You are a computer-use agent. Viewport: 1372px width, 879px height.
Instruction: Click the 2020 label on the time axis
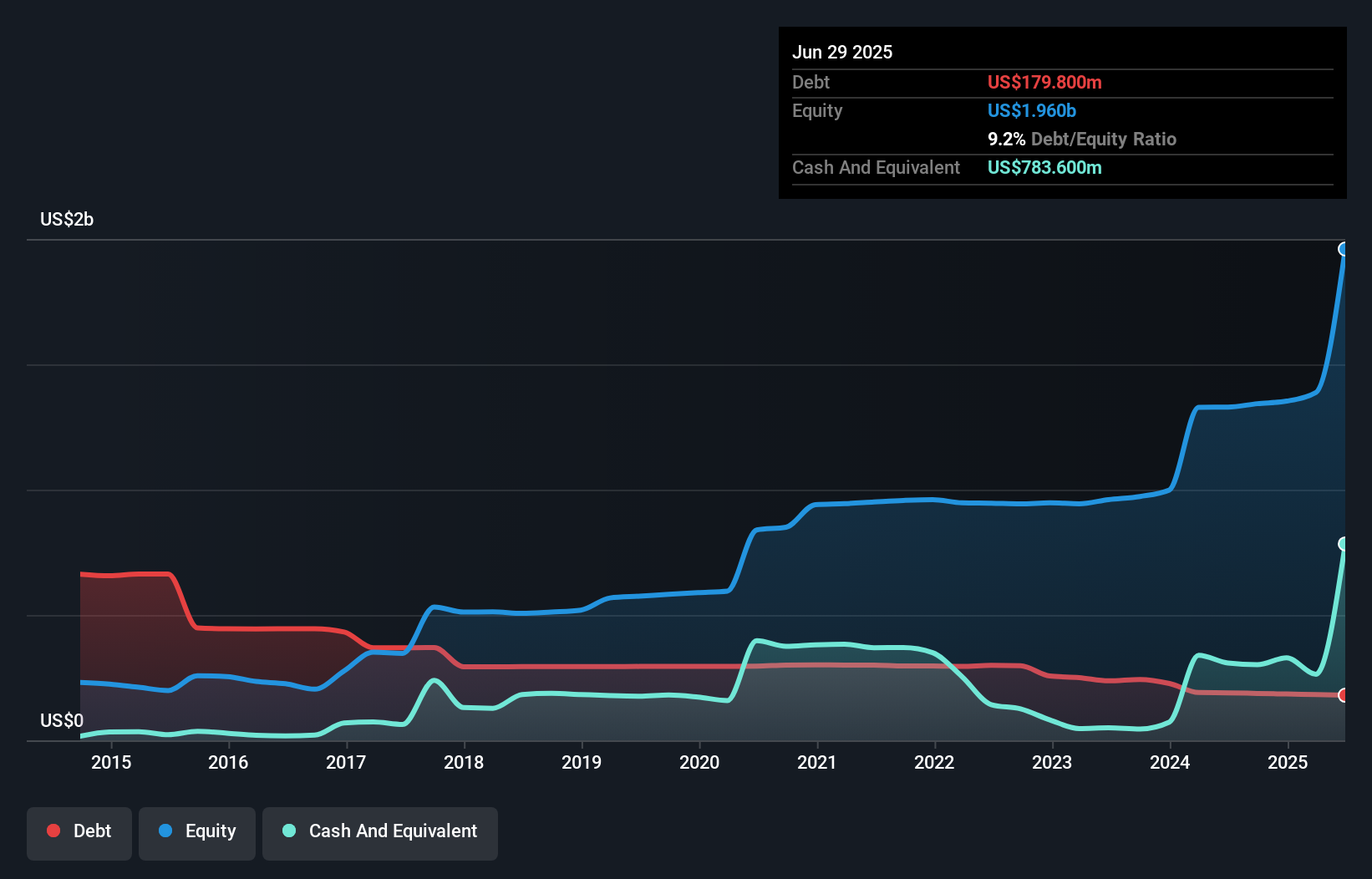pyautogui.click(x=699, y=762)
